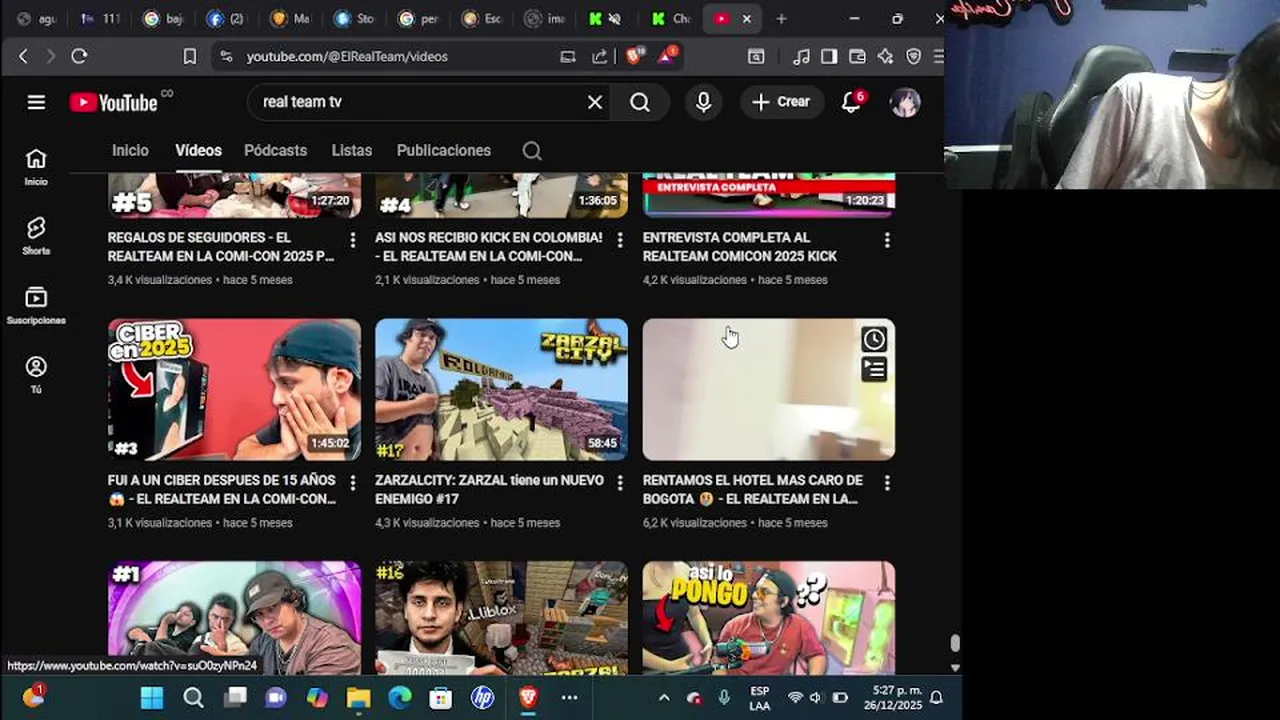Open a new browser tab
The image size is (1280, 720).
coord(781,18)
